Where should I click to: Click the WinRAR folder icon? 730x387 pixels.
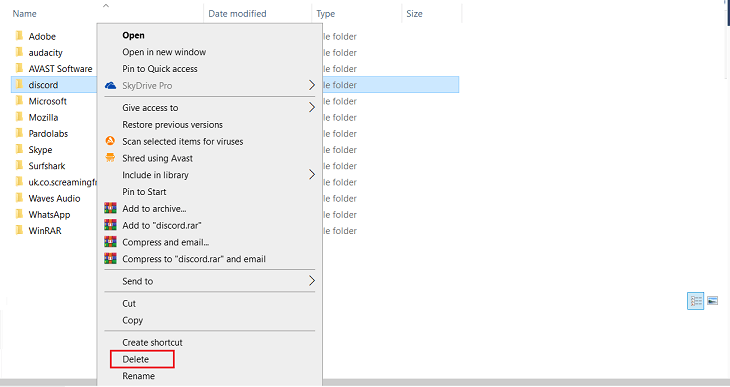(x=19, y=231)
